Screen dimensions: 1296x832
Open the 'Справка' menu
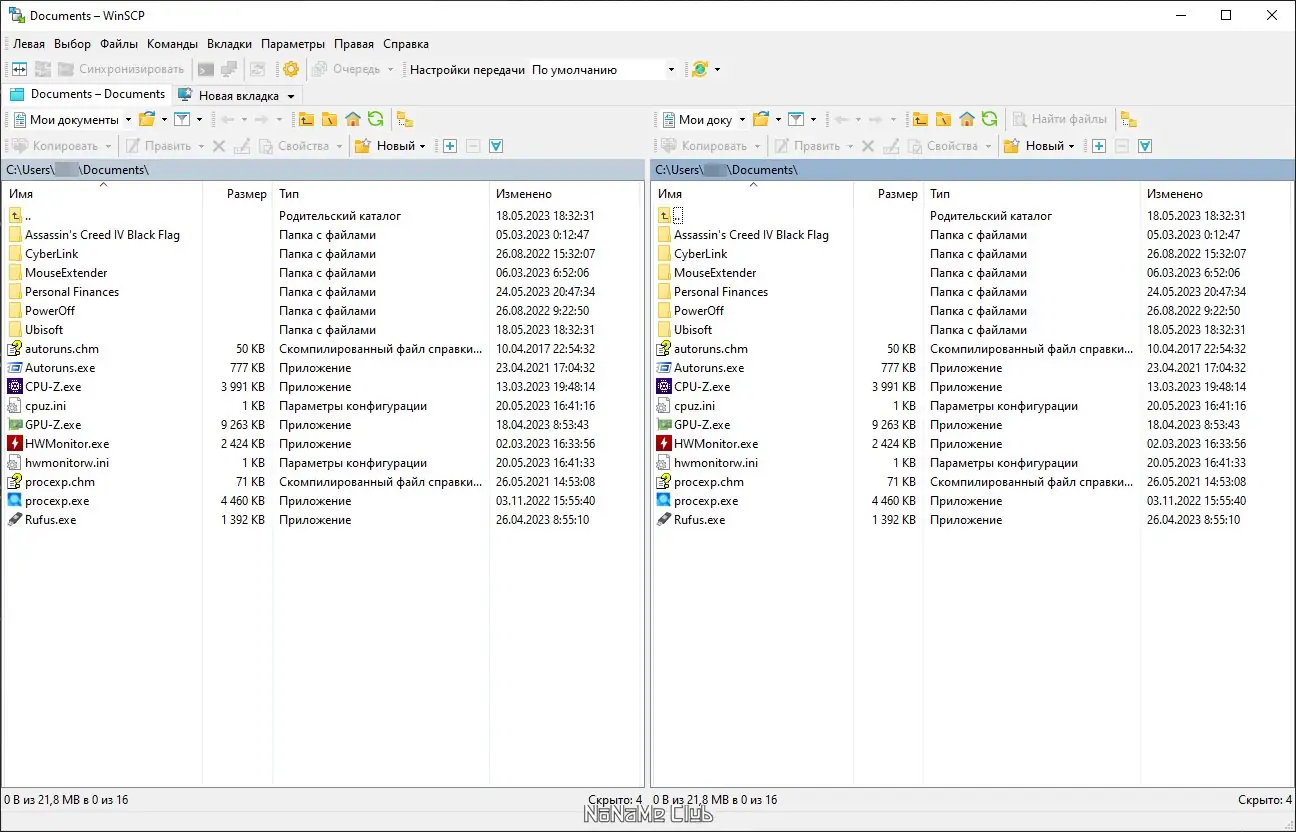(406, 44)
